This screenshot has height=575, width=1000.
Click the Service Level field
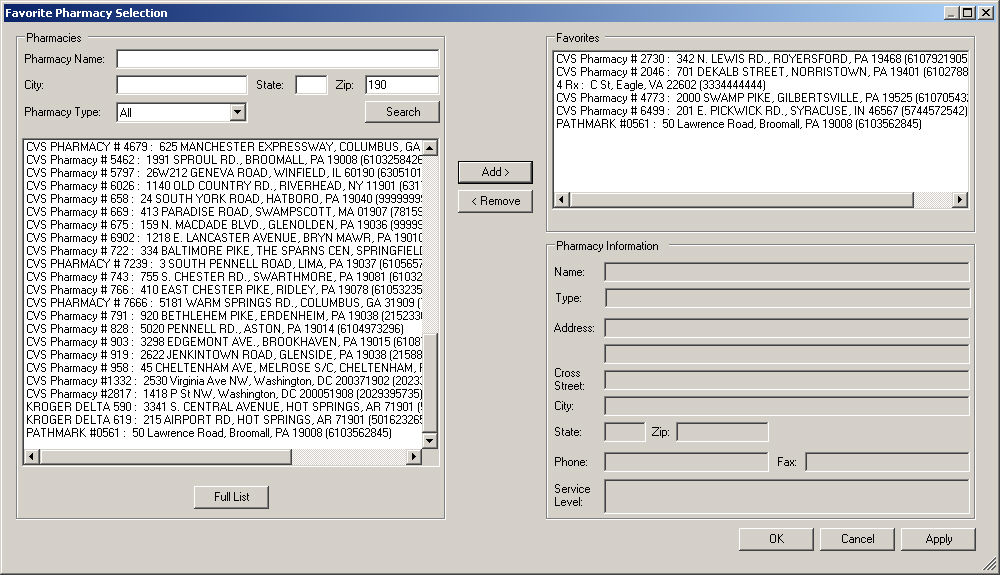click(x=787, y=496)
